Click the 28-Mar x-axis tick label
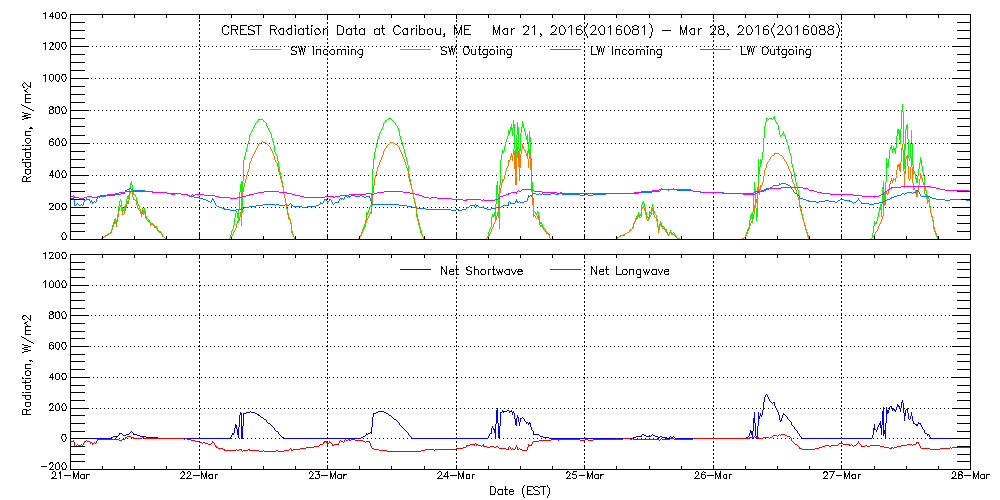1000x500 pixels. click(x=968, y=476)
